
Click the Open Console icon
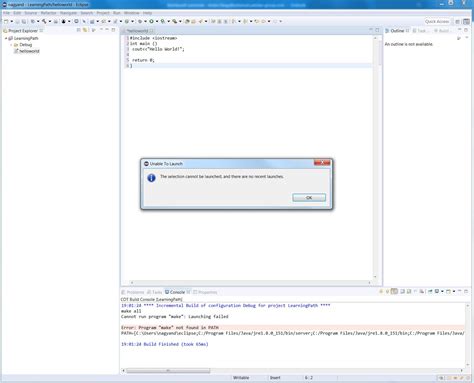click(x=448, y=291)
